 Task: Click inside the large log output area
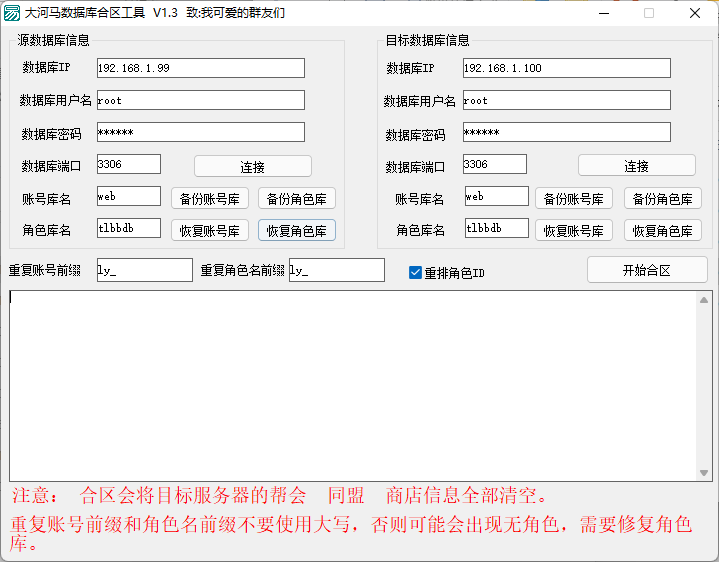[x=358, y=385]
